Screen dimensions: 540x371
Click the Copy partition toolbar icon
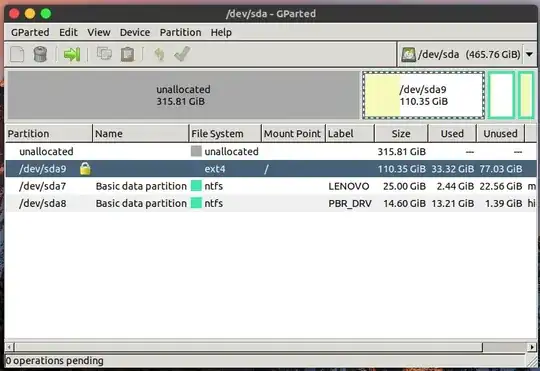[104, 53]
